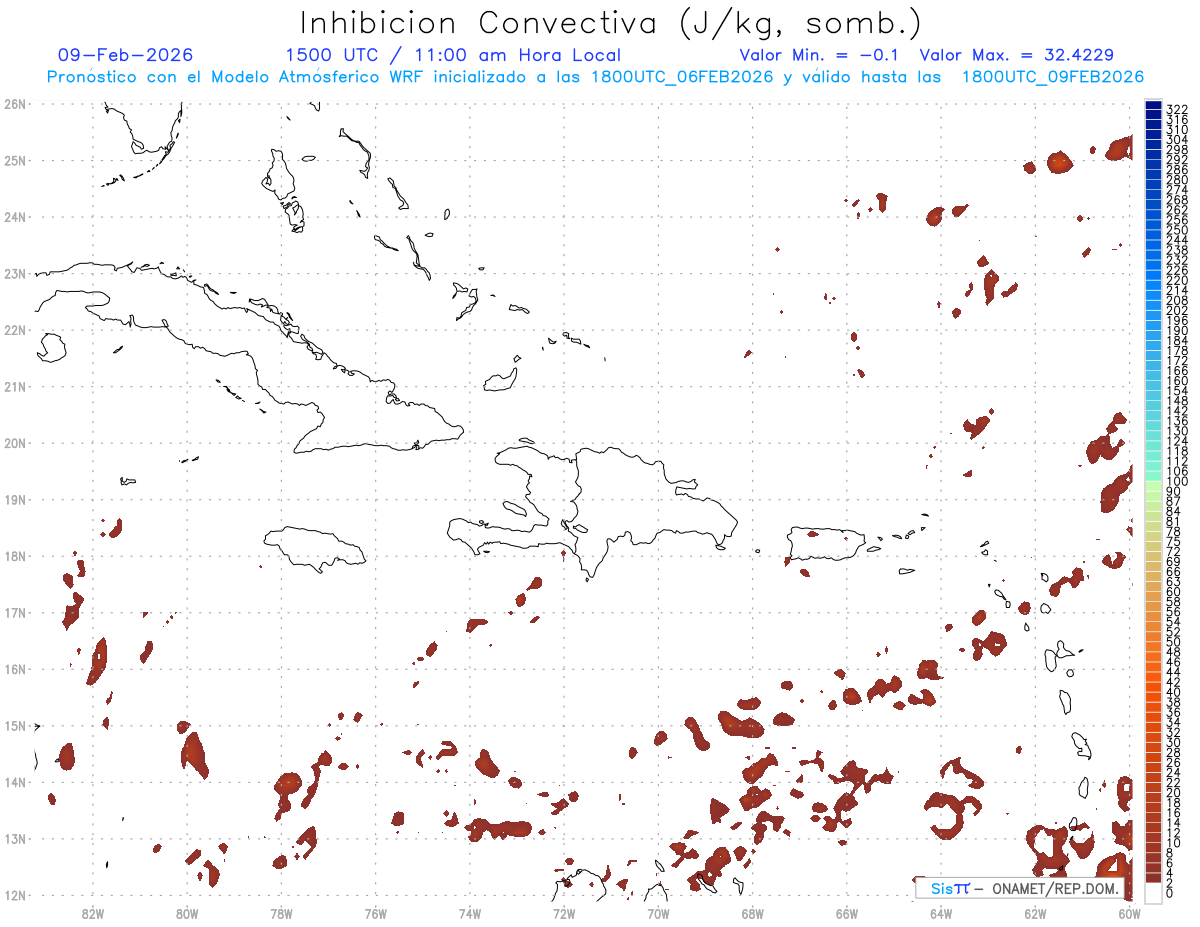Click inside the Puerto Rico island outline
This screenshot has width=1200, height=927.
(x=826, y=546)
